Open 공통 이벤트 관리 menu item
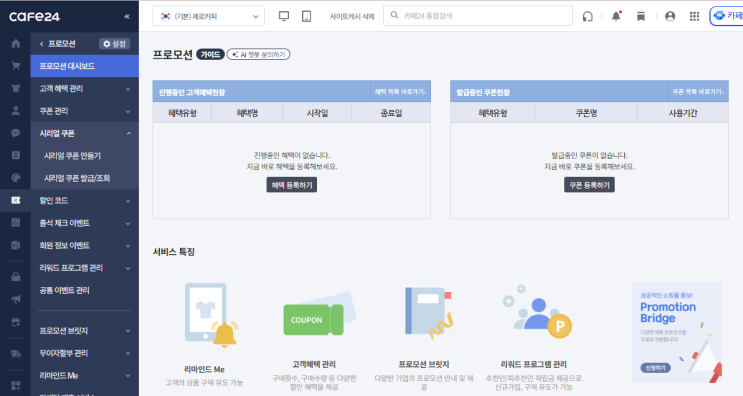 [64, 290]
